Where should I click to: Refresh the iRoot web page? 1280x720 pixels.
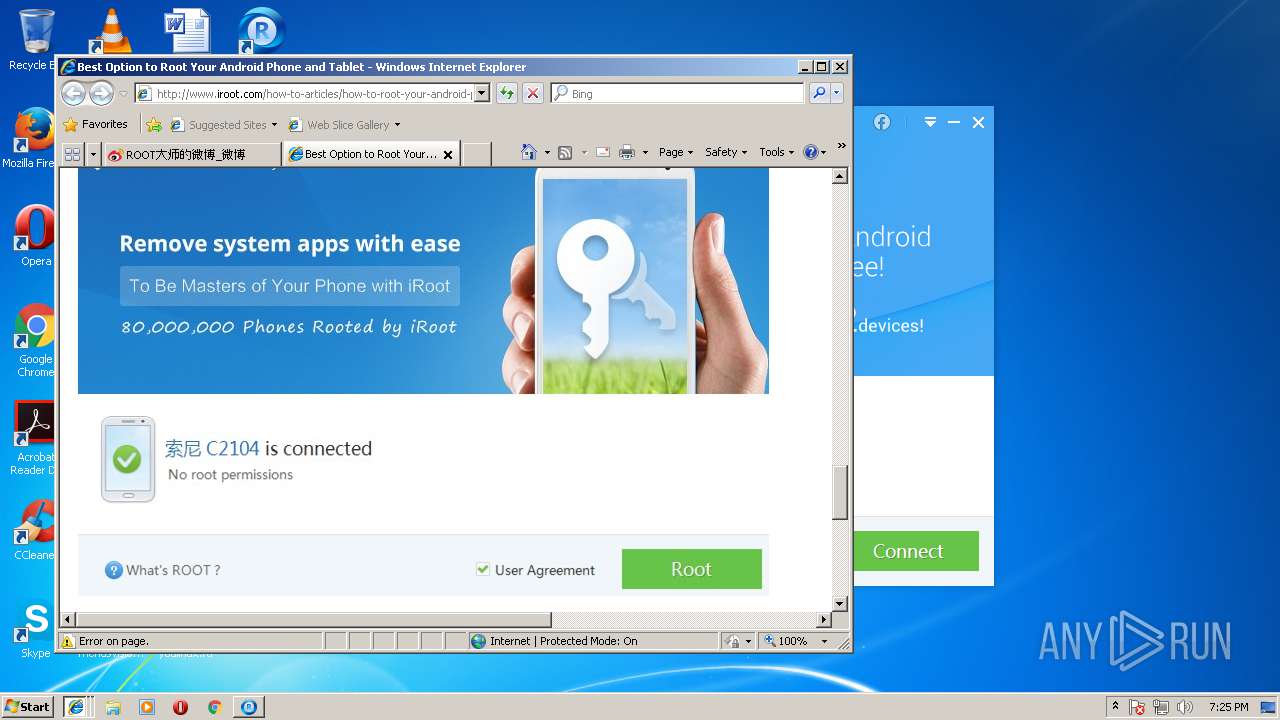click(507, 93)
